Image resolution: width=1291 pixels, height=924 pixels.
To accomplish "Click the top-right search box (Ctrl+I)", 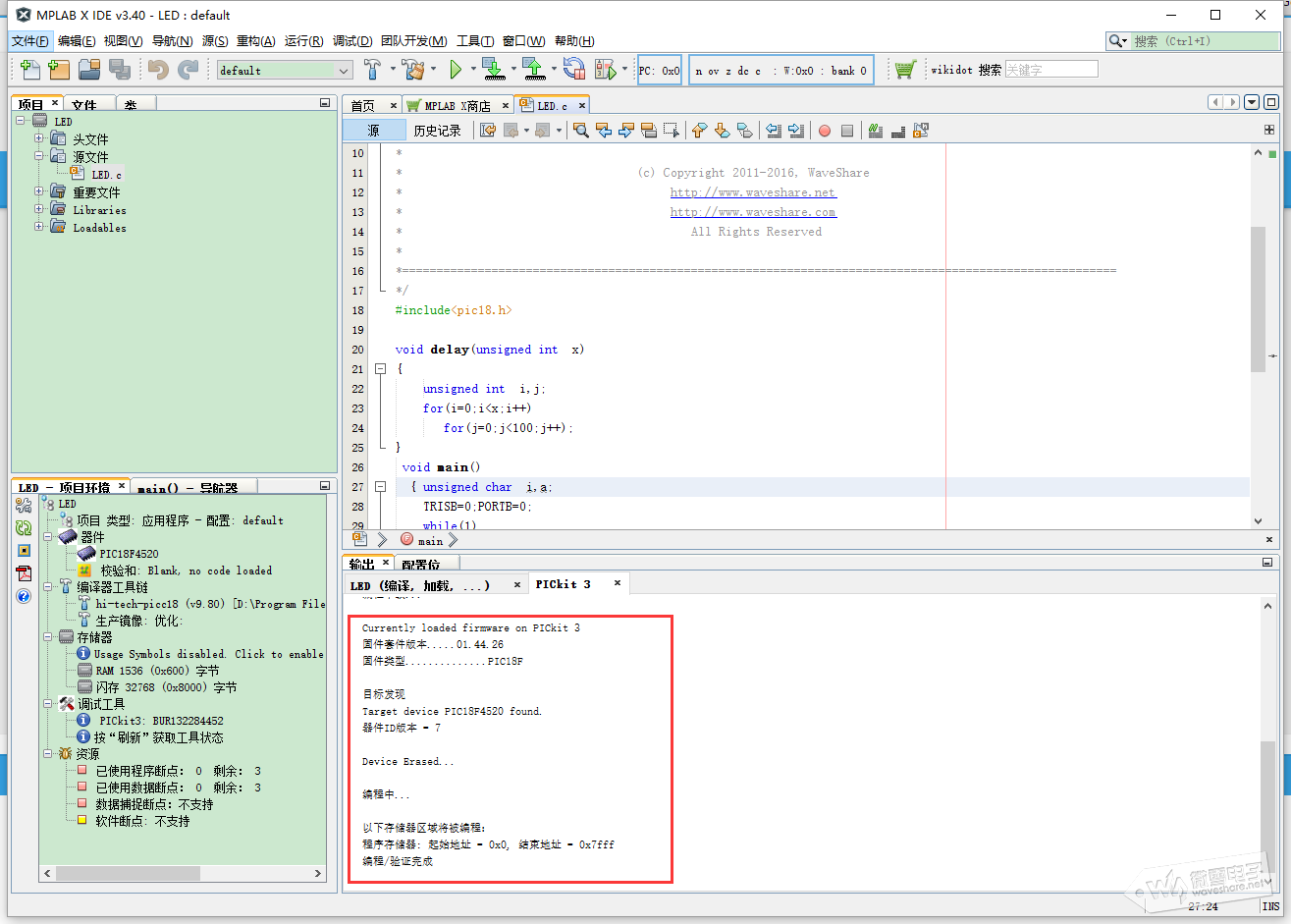I will [x=1193, y=41].
